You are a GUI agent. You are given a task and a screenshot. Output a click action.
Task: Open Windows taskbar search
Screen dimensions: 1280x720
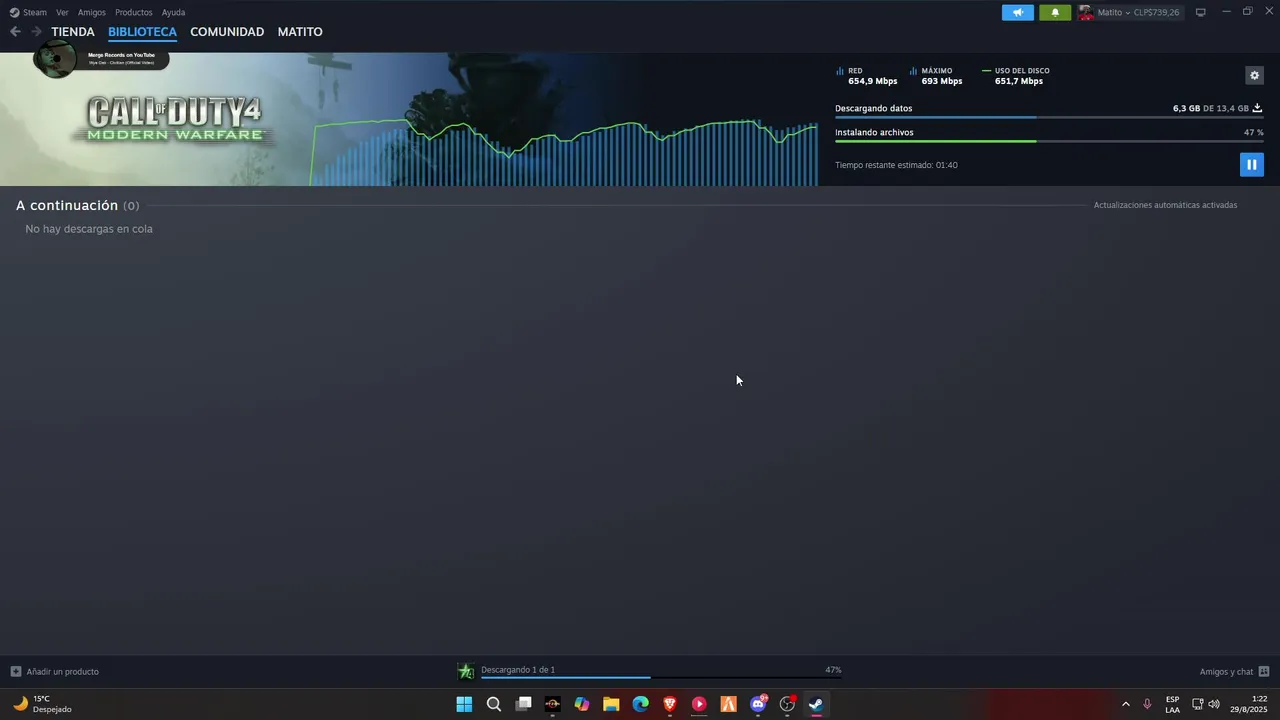point(494,704)
